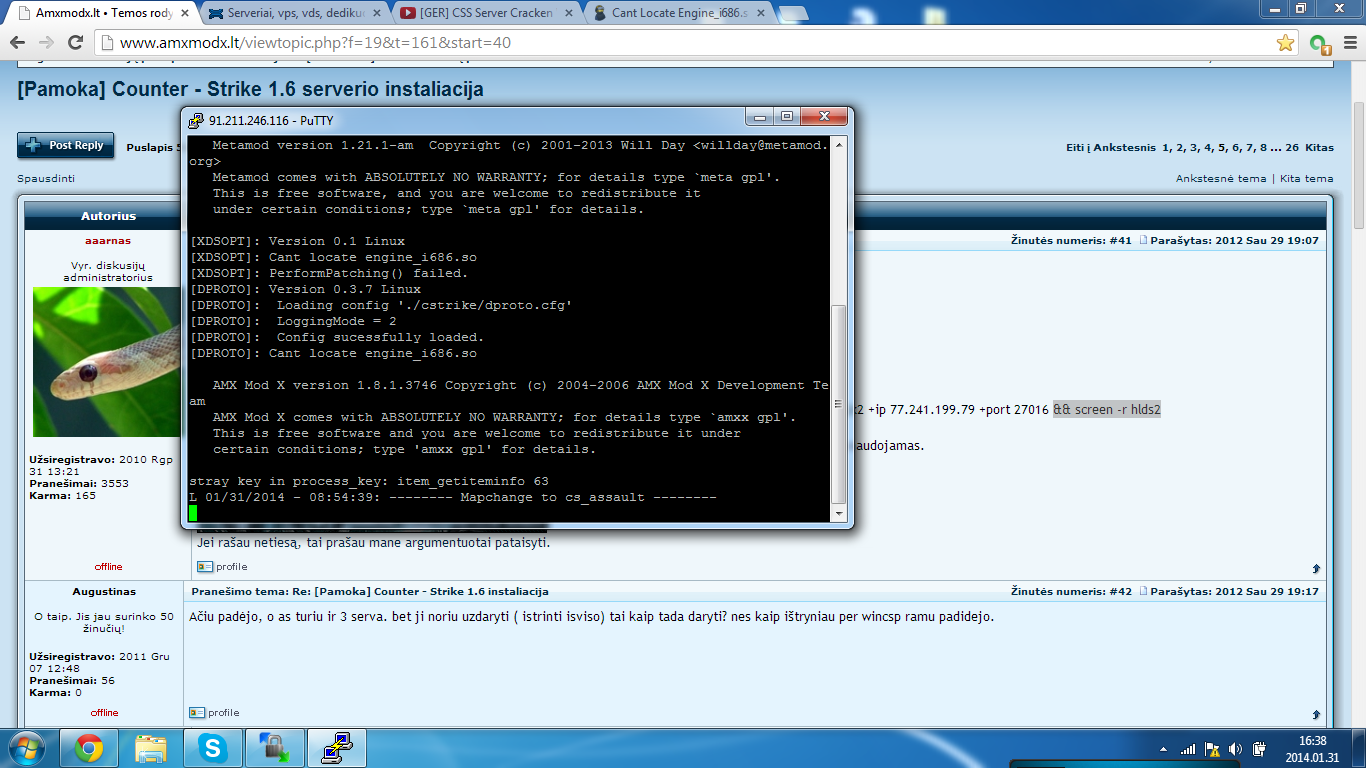1366x768 pixels.
Task: Click the green cursor in the PuTTY terminal
Action: pyautogui.click(x=193, y=513)
